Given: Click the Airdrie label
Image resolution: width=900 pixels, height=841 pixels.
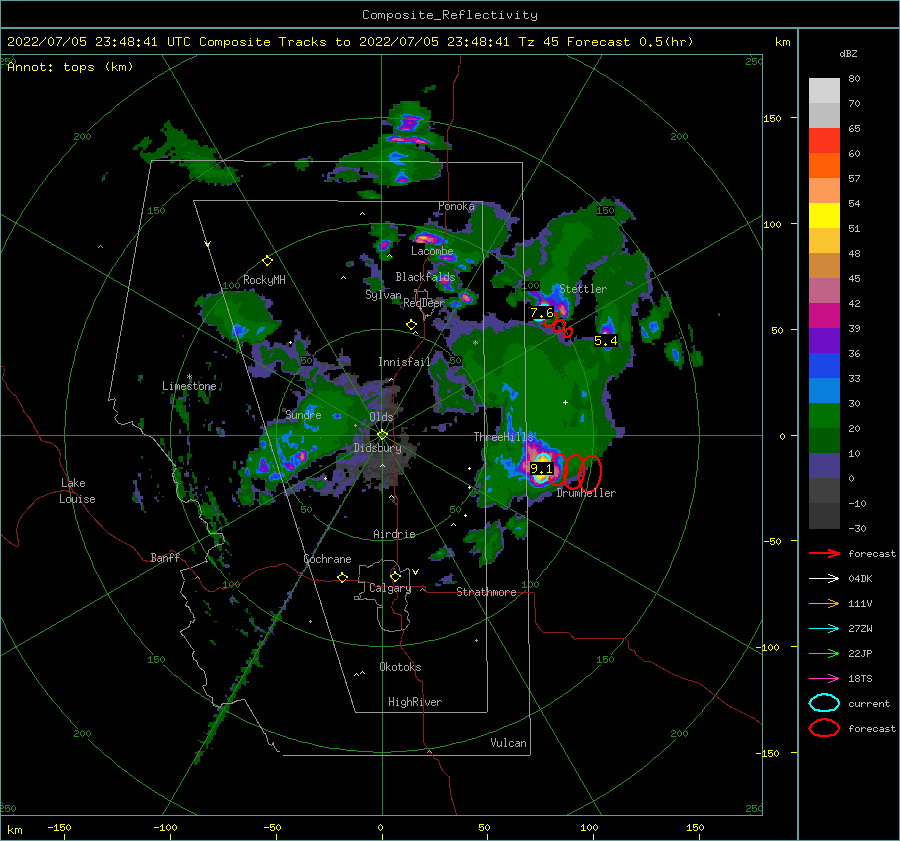Looking at the screenshot, I should [394, 534].
